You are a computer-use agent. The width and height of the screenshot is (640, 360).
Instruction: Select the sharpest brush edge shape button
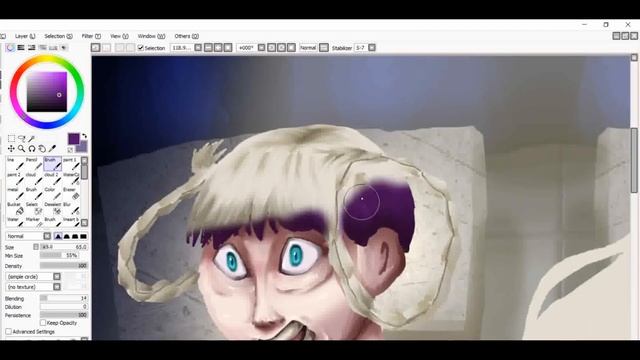click(x=58, y=236)
